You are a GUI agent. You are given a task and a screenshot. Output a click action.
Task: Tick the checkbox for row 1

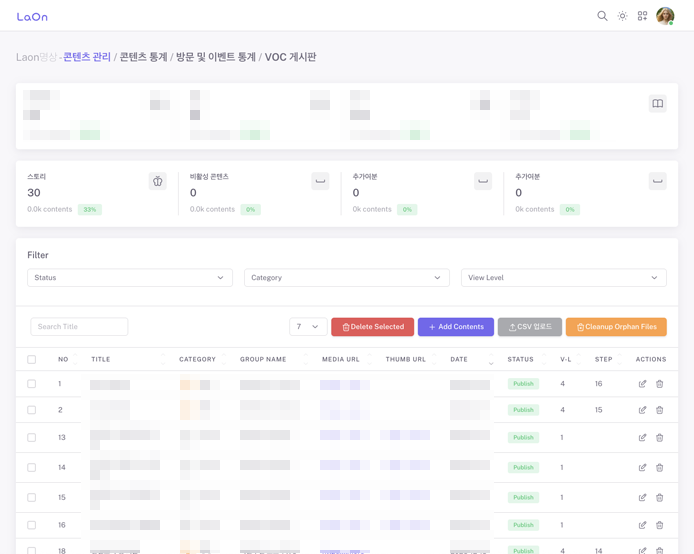32,384
